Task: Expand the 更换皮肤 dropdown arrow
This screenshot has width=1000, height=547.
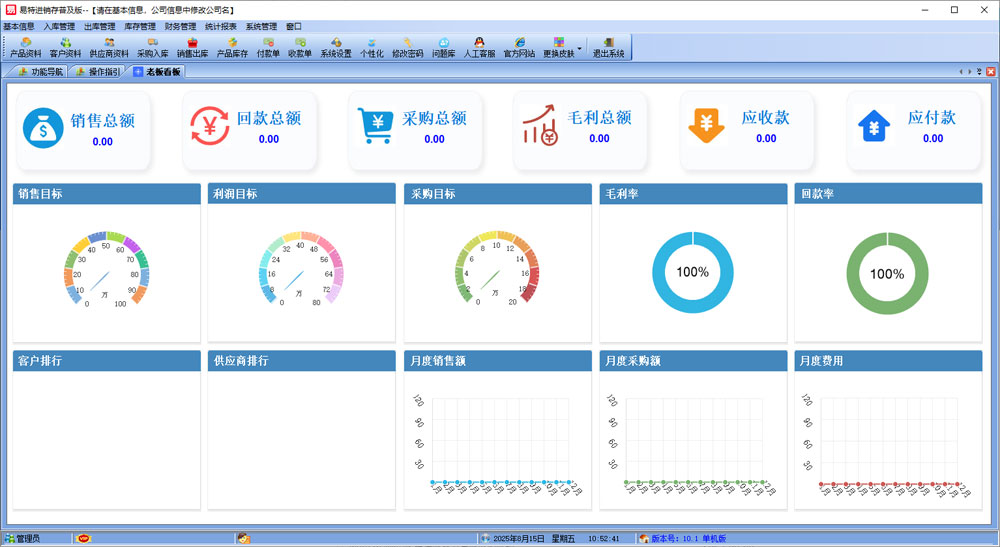Action: coord(579,46)
